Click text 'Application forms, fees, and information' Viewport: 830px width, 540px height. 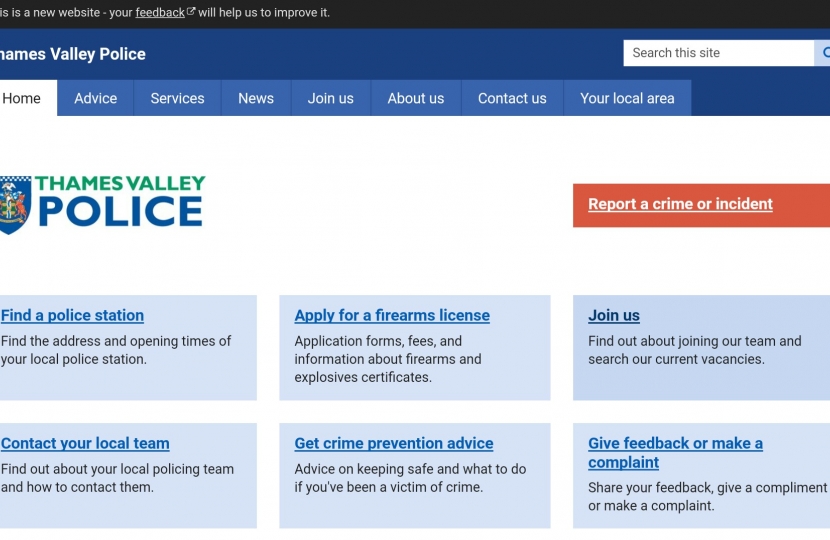click(388, 350)
